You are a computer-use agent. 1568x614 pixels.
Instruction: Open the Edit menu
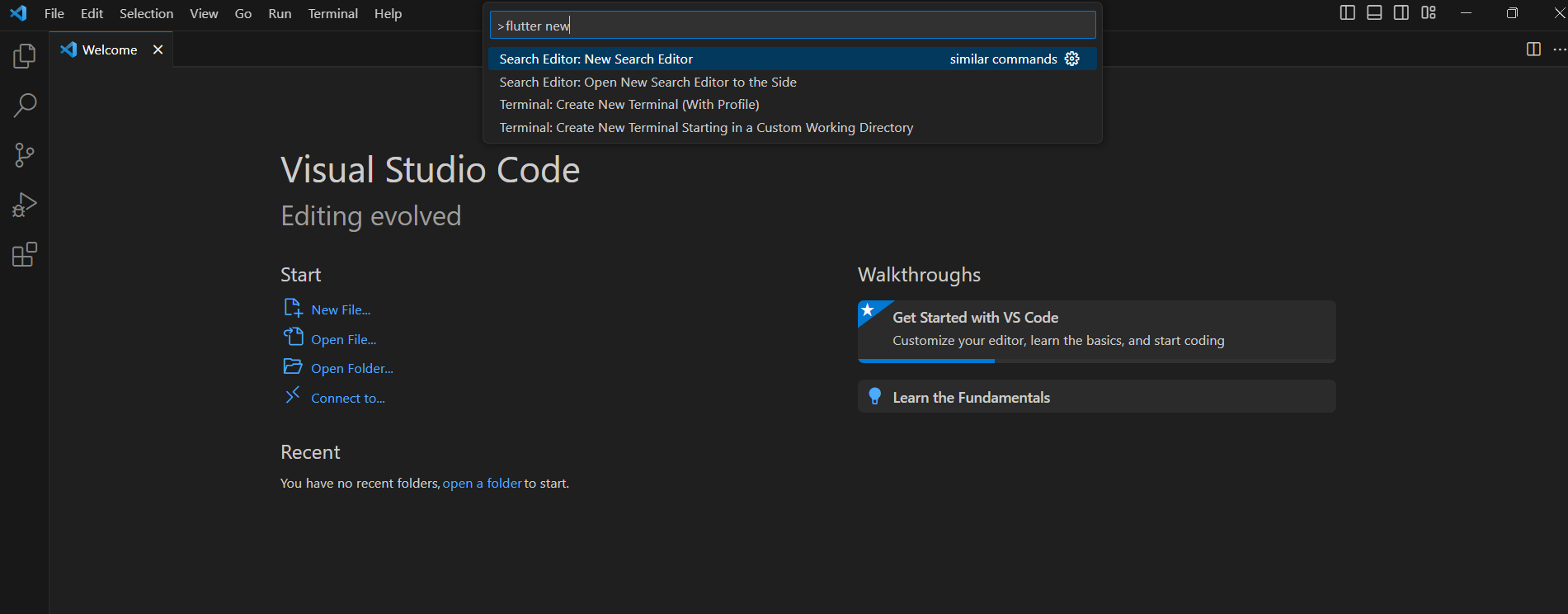tap(92, 13)
